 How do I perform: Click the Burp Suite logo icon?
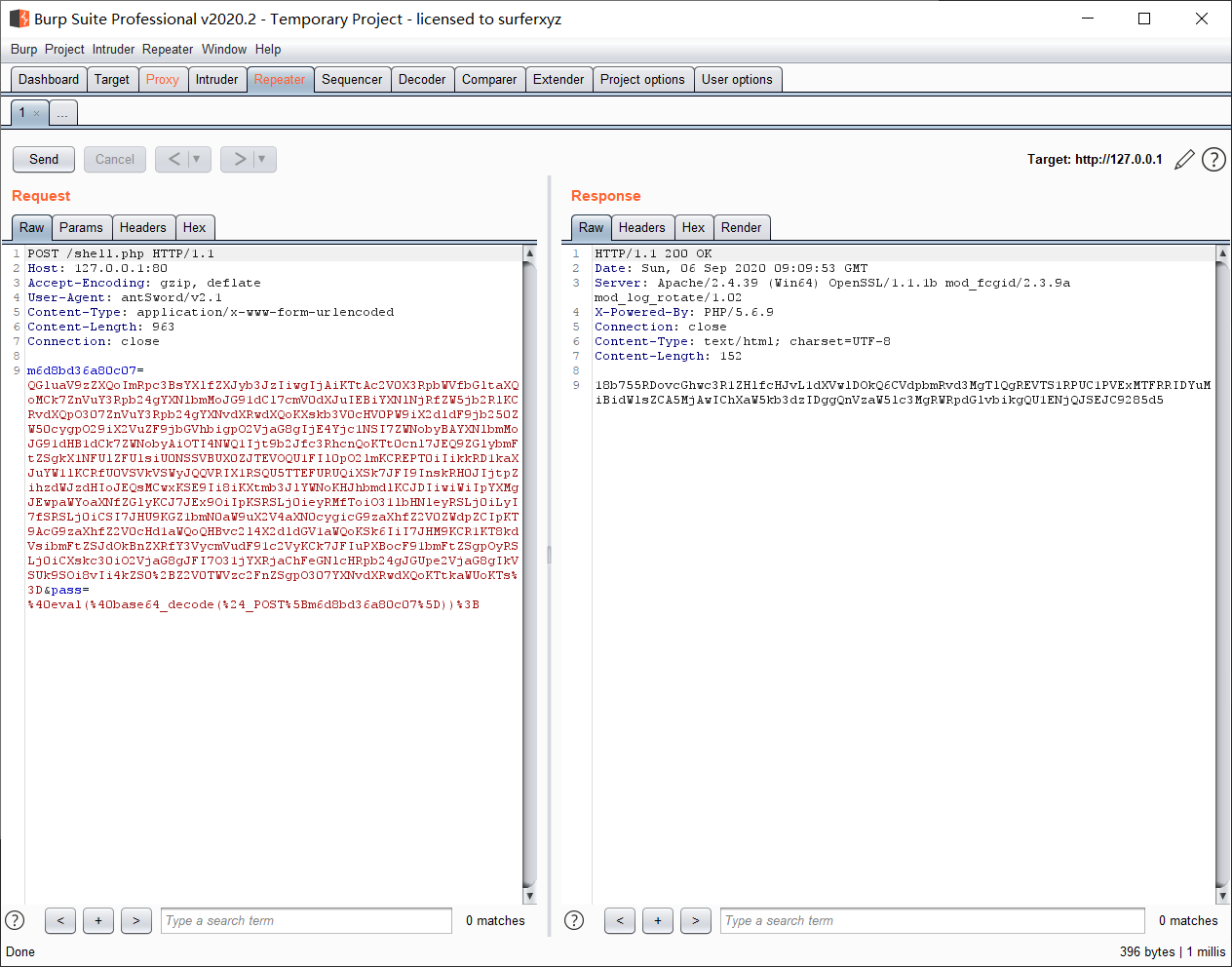click(x=19, y=19)
